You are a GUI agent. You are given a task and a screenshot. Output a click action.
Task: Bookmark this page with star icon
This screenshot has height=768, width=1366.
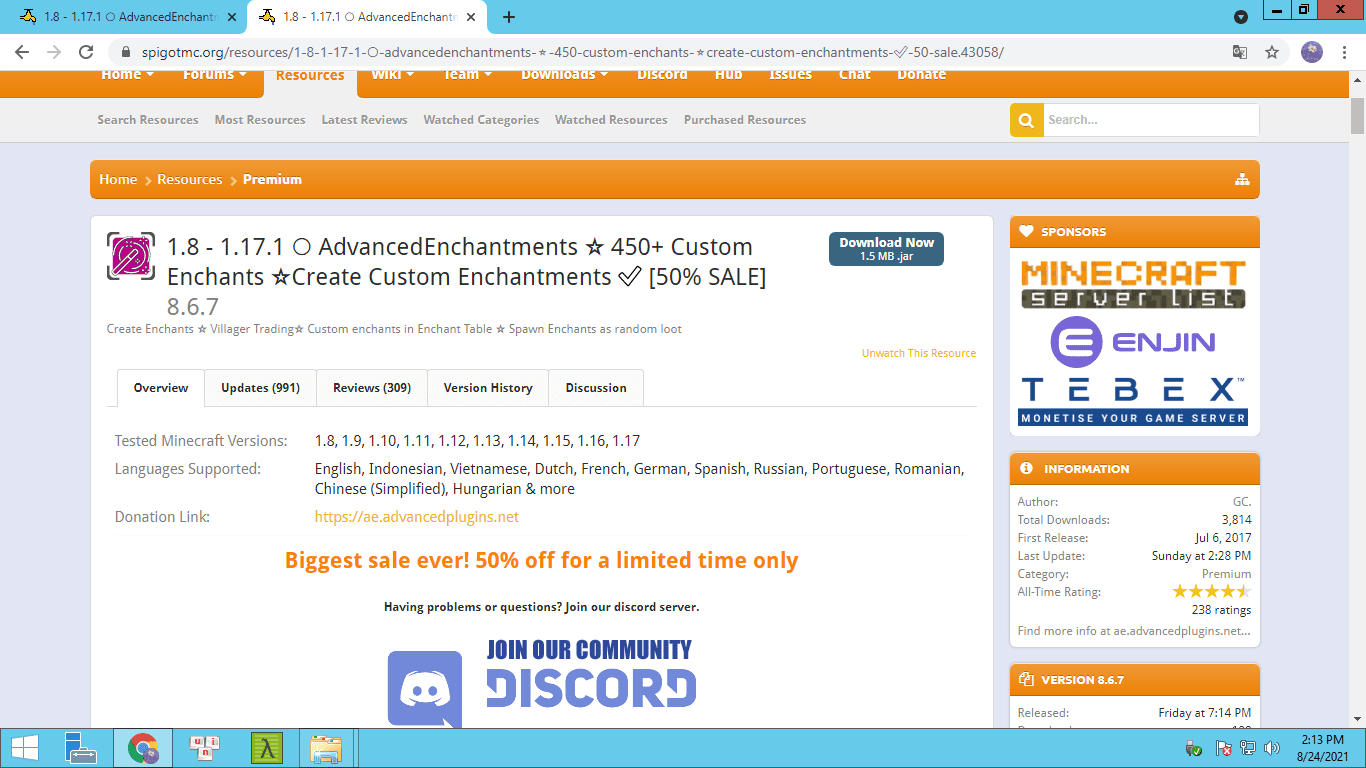click(1272, 52)
